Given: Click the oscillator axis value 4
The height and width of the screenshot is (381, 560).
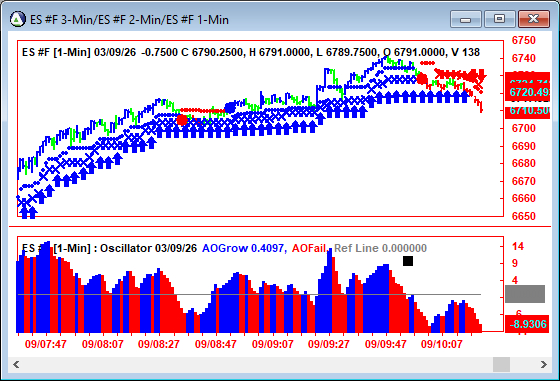Looking at the screenshot, I should pyautogui.click(x=515, y=280).
